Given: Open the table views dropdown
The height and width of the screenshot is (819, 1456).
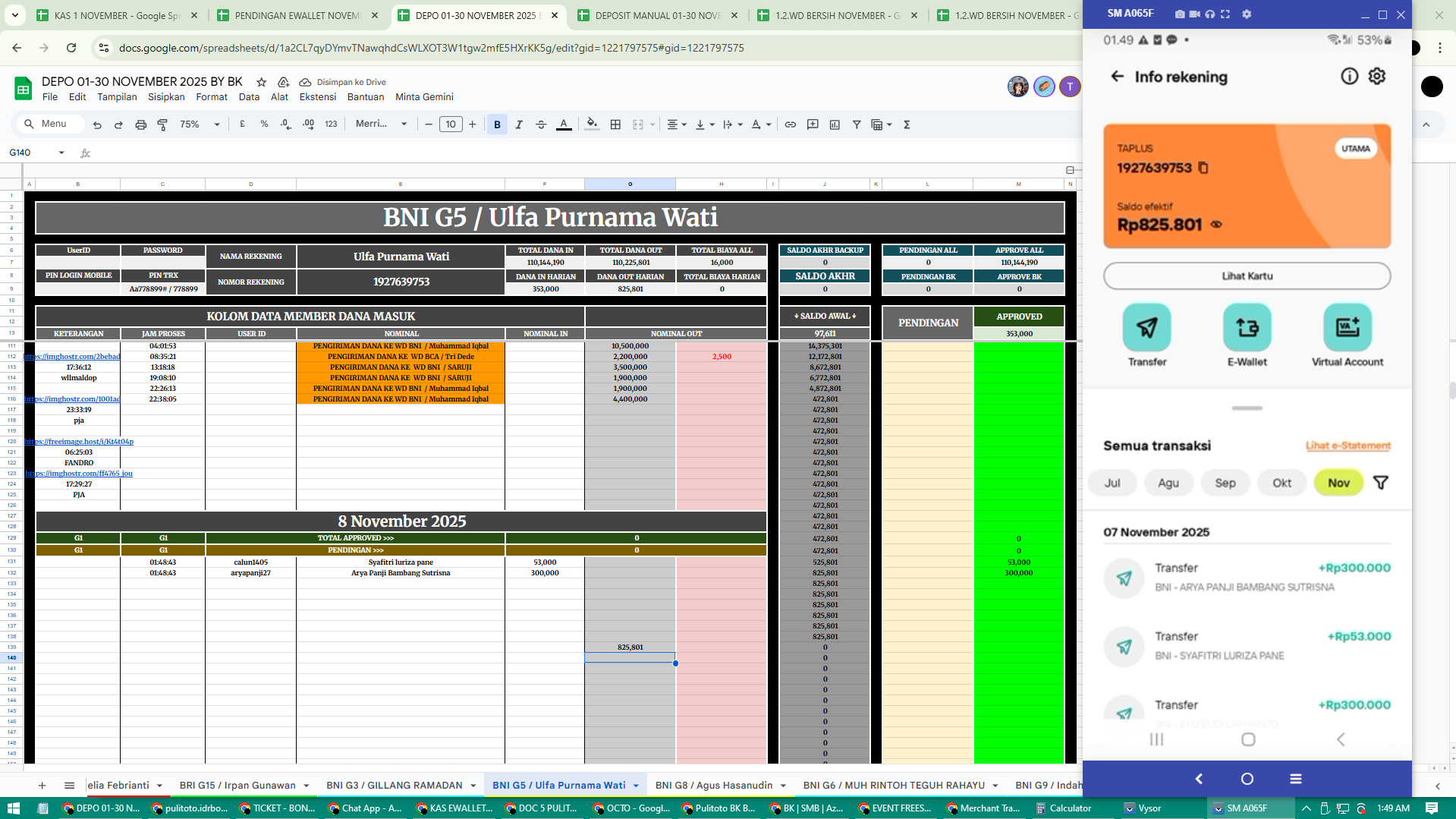Looking at the screenshot, I should point(882,124).
